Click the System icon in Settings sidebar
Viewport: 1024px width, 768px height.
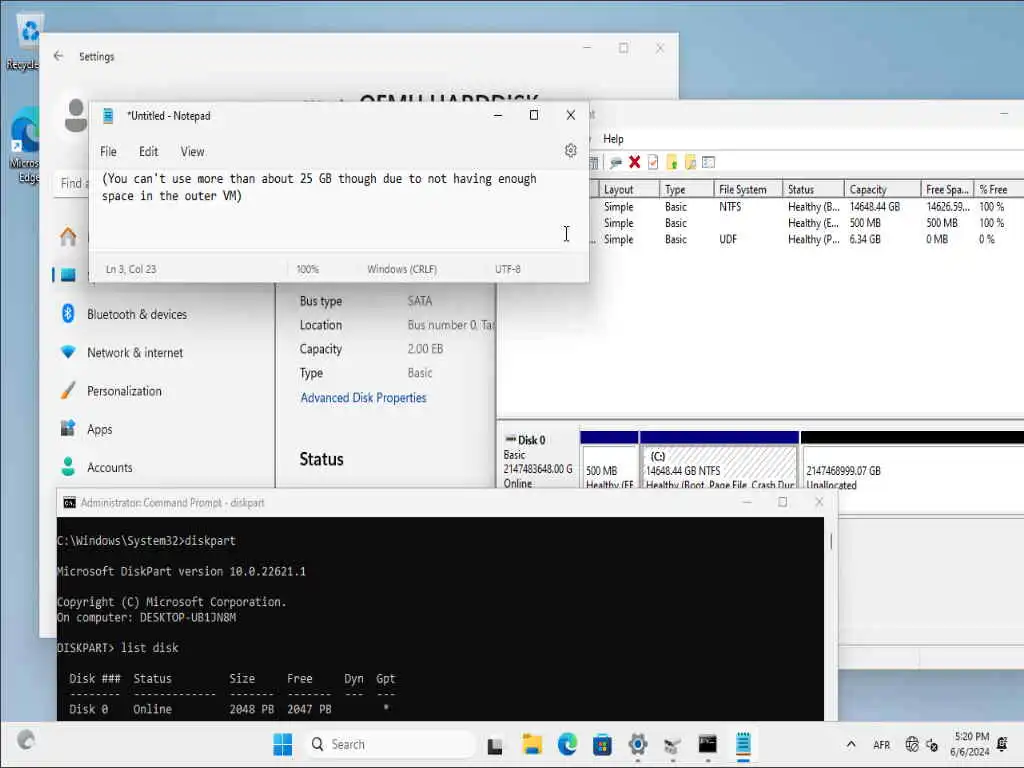click(69, 275)
